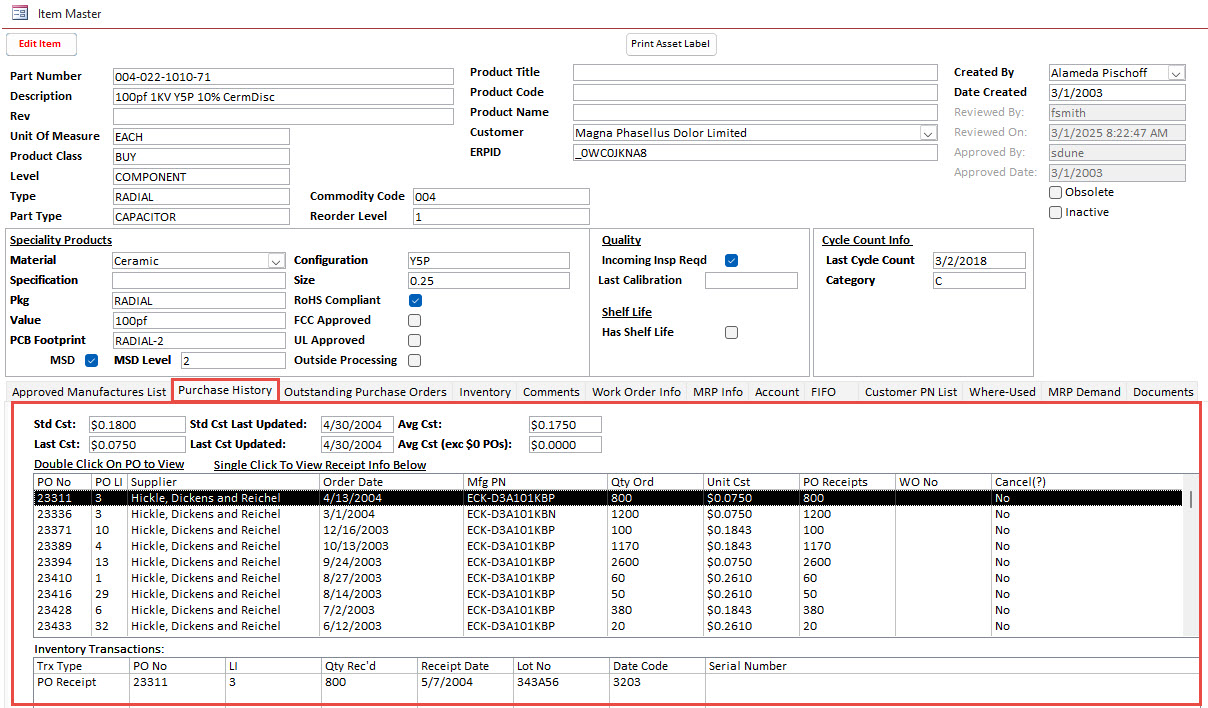Screen dimensions: 1208x708
Task: Select the row for PO 23336
Action: point(400,514)
